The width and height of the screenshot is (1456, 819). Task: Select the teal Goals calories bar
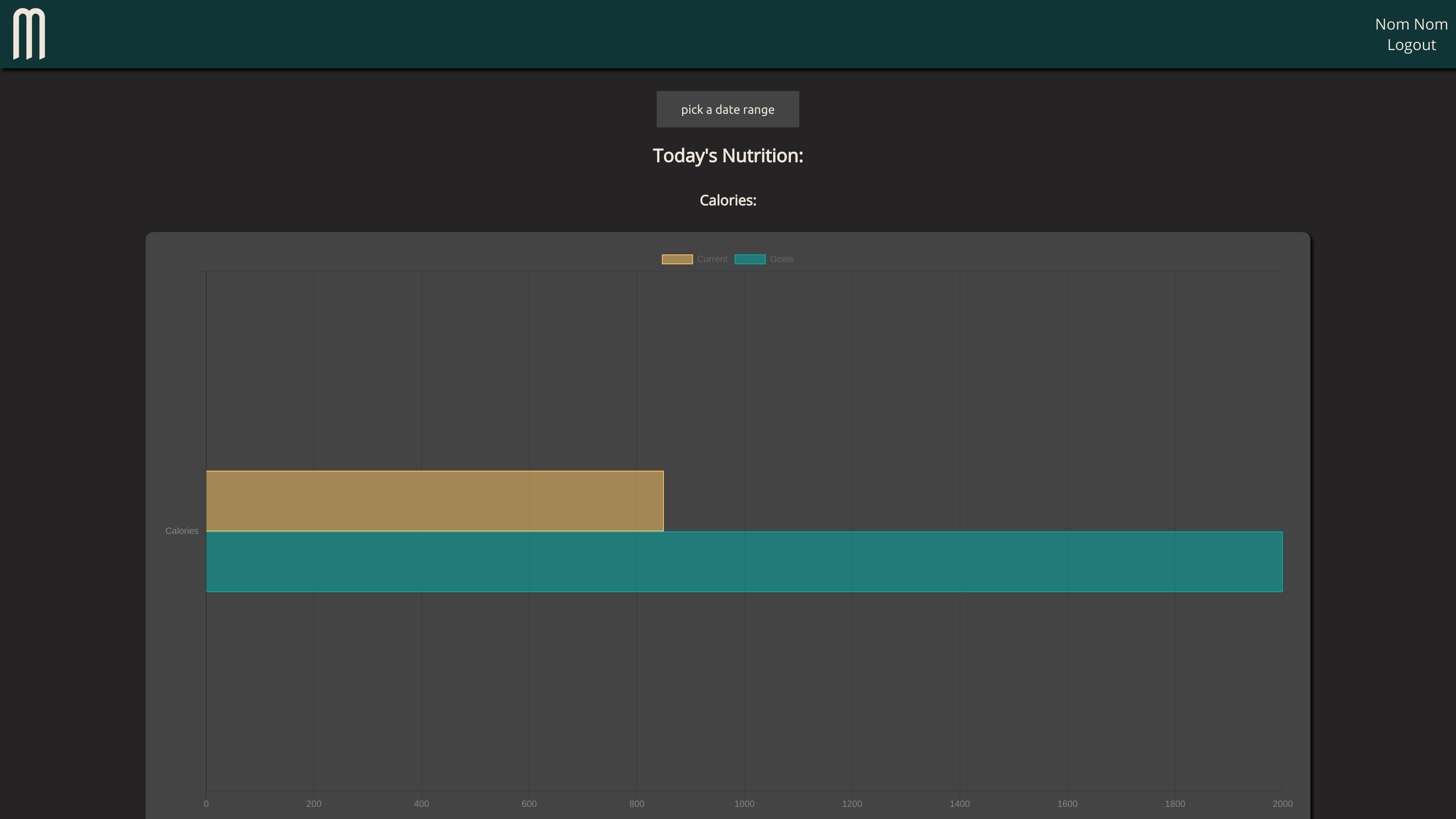click(744, 561)
